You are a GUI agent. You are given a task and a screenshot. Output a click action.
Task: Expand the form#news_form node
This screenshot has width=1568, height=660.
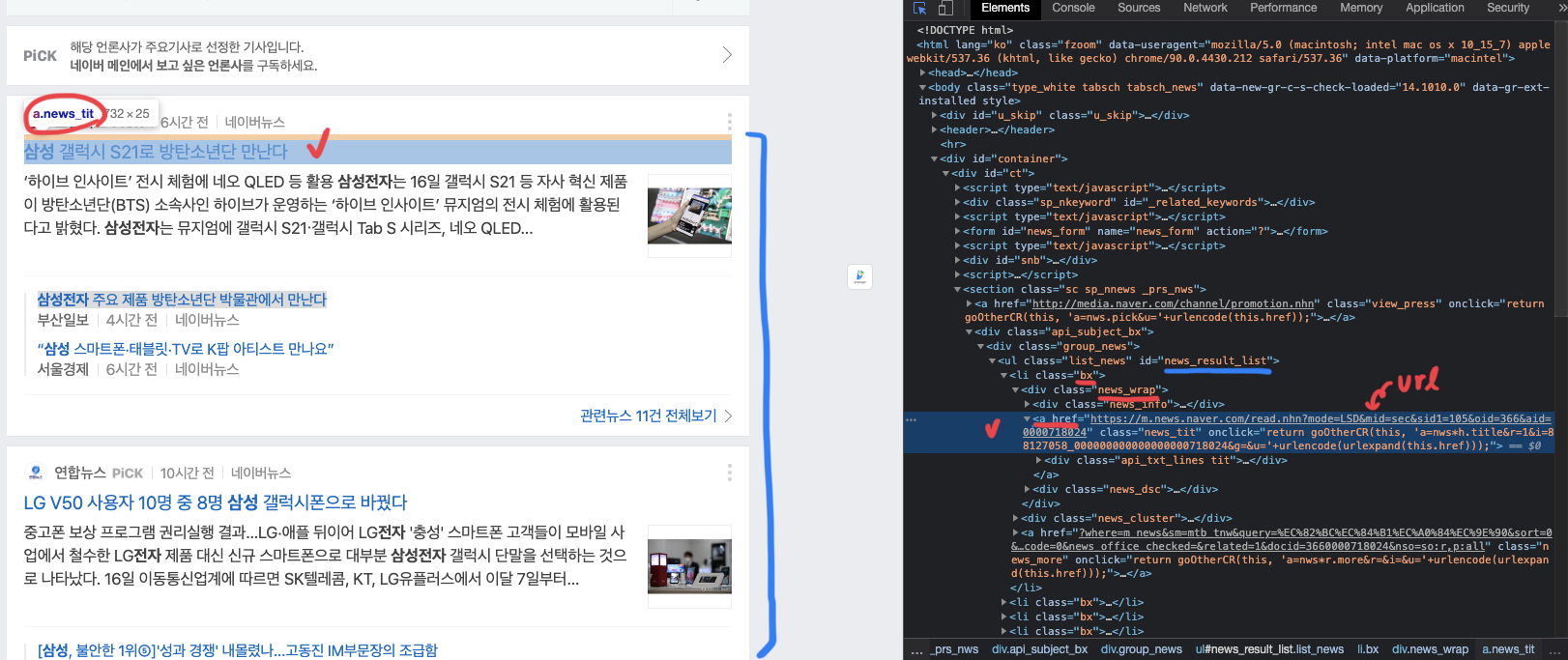click(957, 231)
